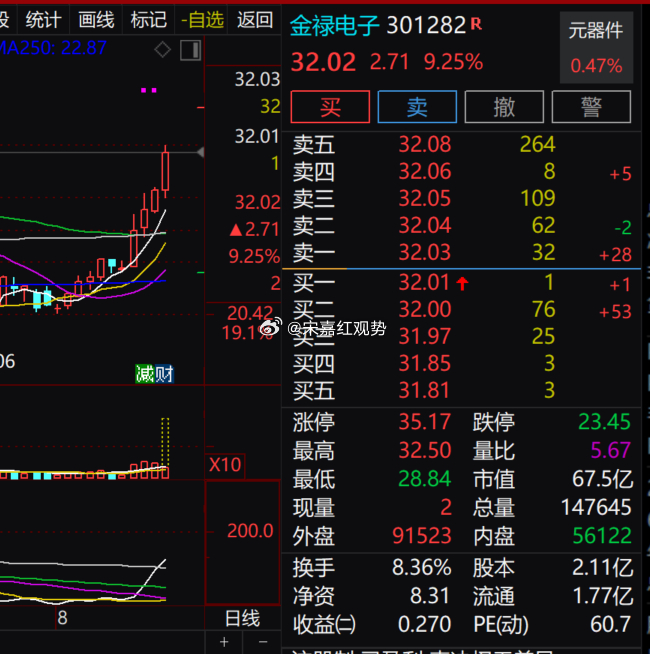Click the R margin marker icon
The width and height of the screenshot is (650, 654).
[476, 24]
